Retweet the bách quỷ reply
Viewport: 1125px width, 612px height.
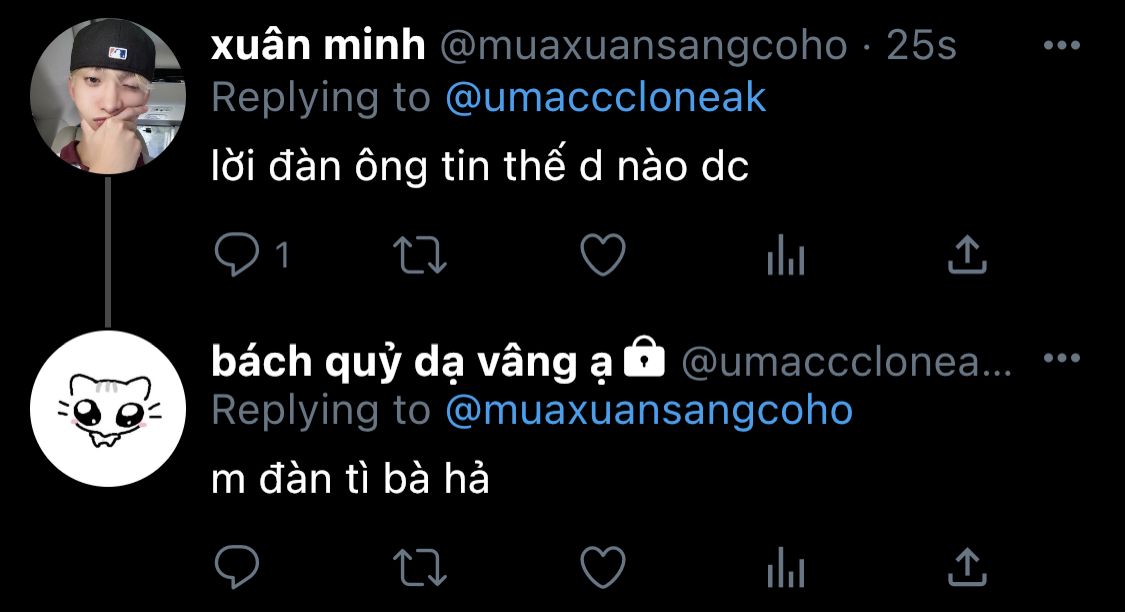(x=420, y=568)
